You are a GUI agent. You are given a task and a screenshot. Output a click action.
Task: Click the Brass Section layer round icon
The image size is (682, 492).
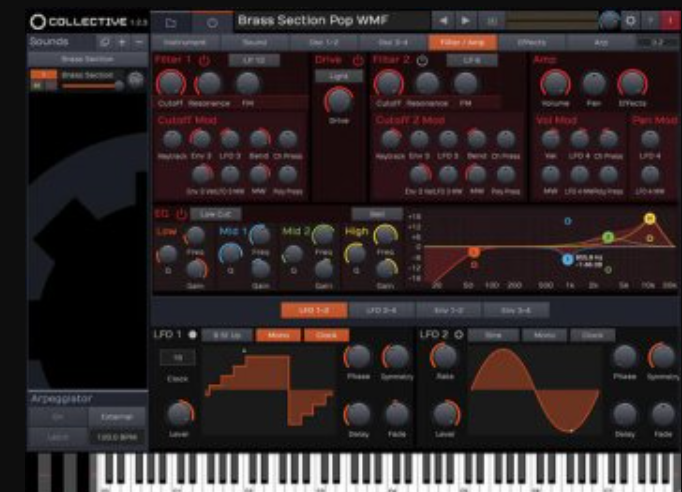point(136,80)
